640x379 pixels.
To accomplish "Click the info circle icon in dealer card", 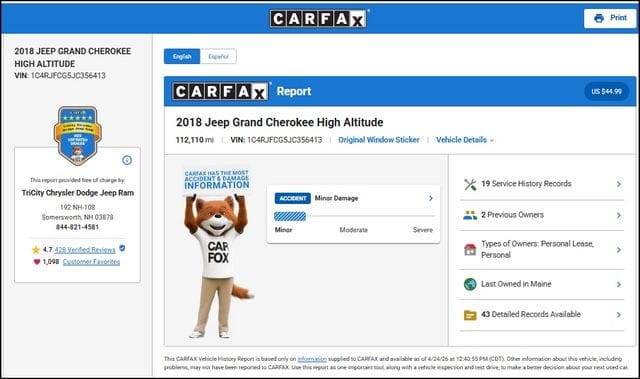I will 127,160.
